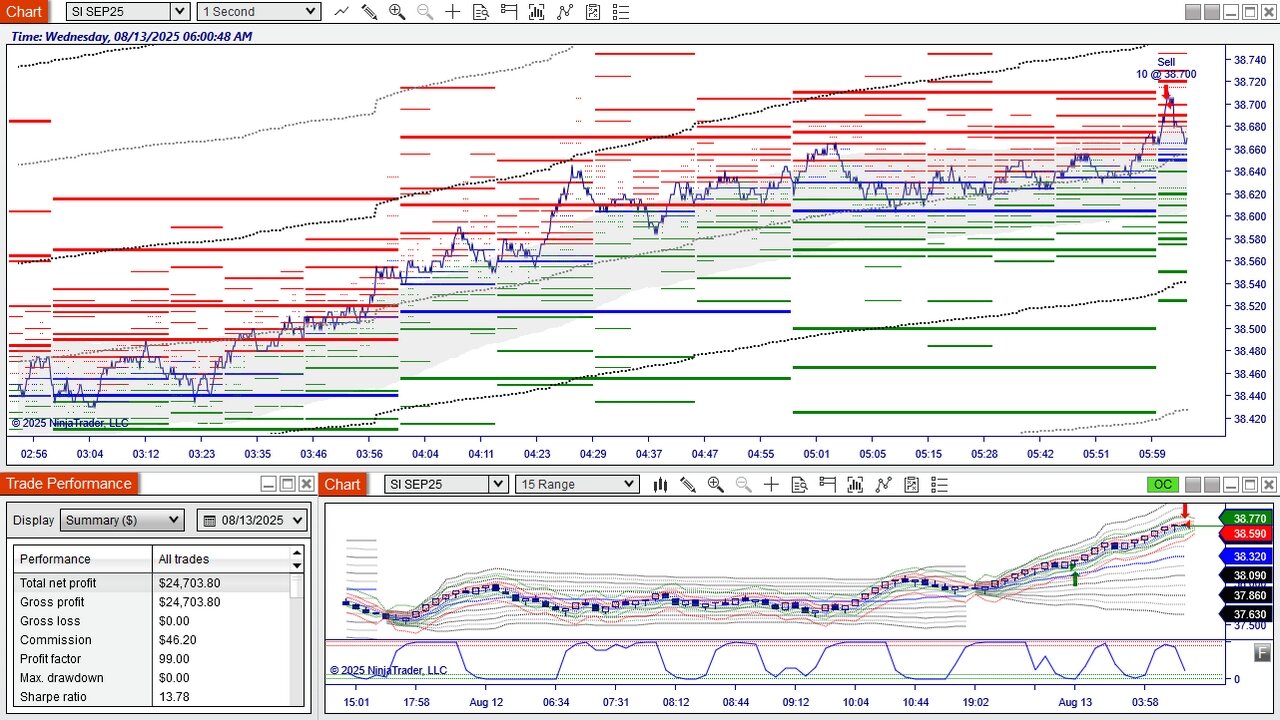Click the F button beside lower indicator panel
This screenshot has width=1280, height=720.
tap(1262, 652)
